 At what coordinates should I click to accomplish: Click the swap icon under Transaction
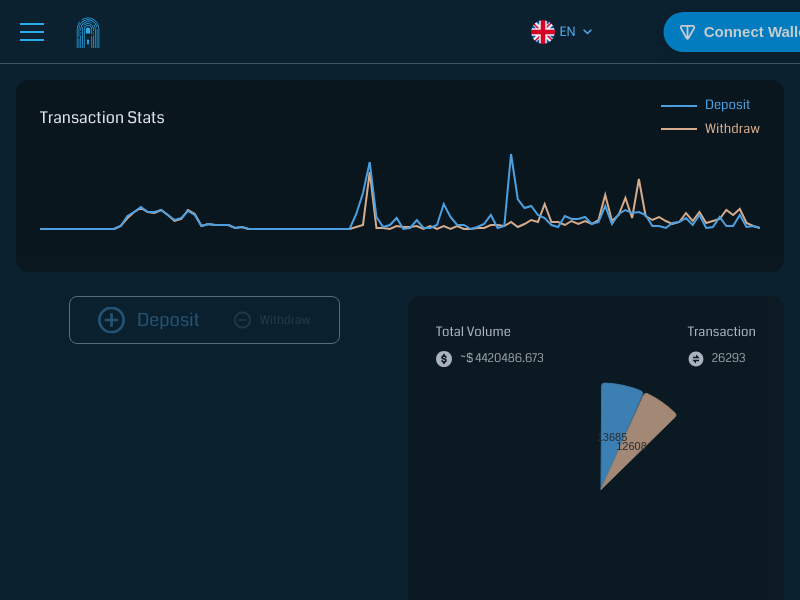pos(696,359)
